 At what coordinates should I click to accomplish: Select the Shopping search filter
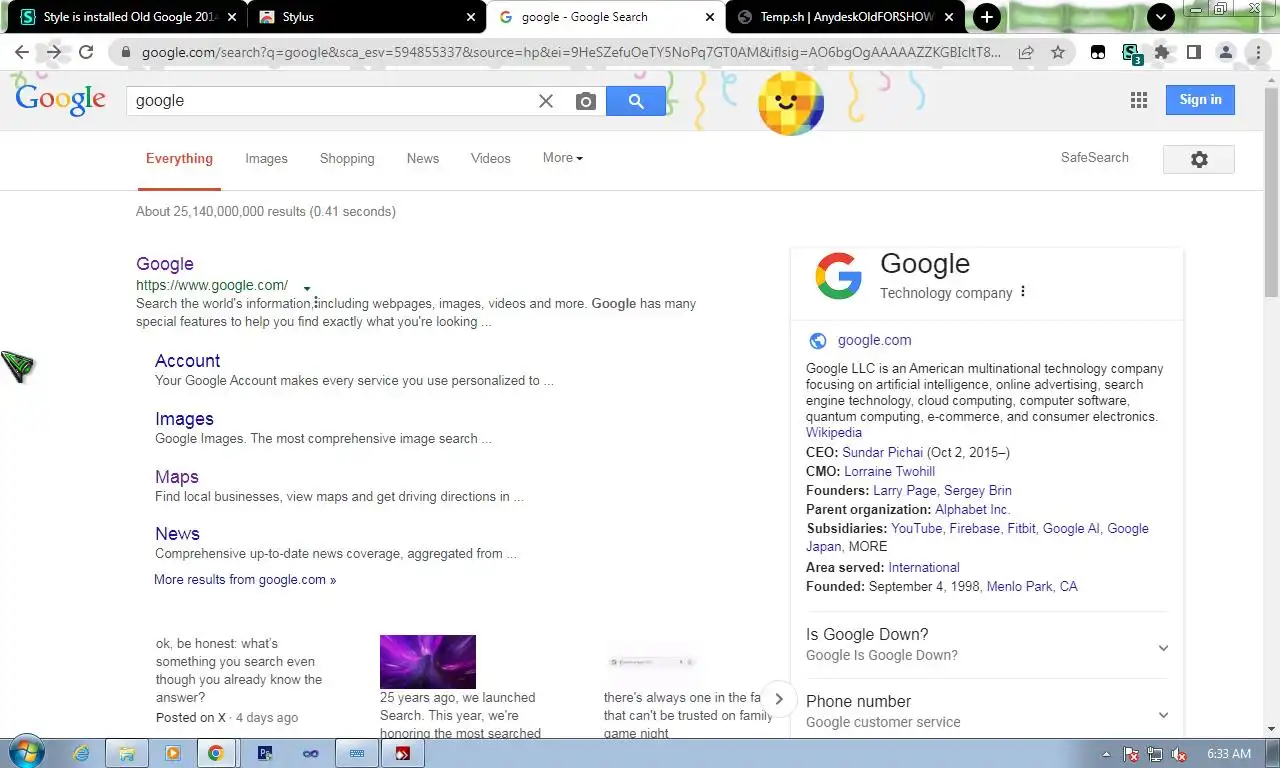(347, 158)
